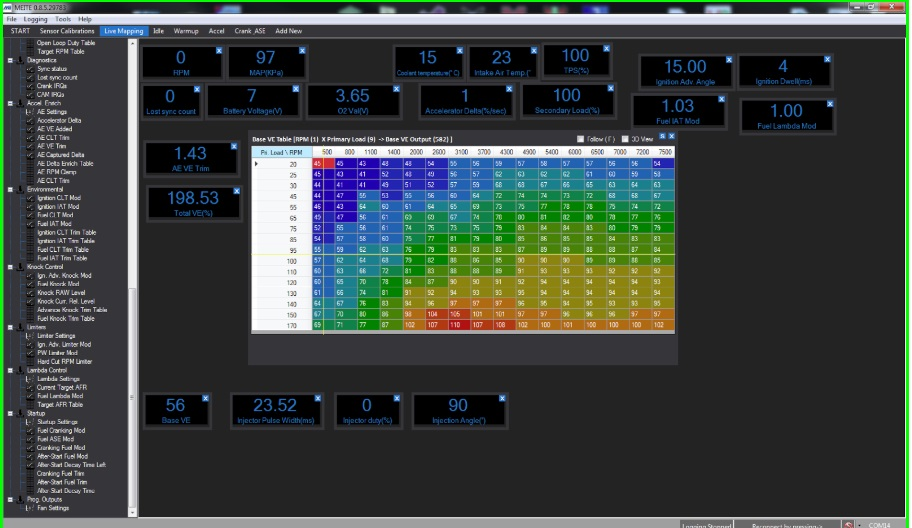
Task: Switch to the Sensor Calibrations tab
Action: (67, 31)
